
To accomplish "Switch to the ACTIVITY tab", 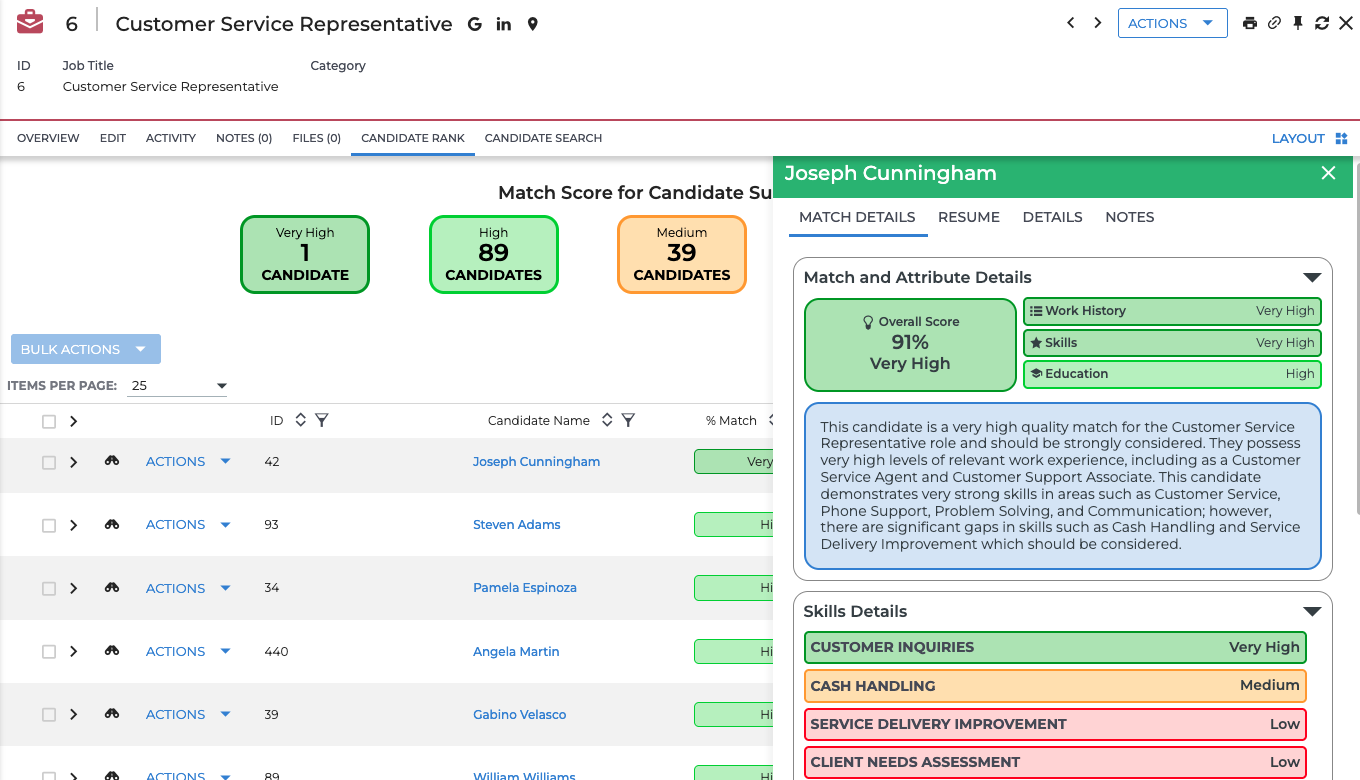I will click(171, 138).
